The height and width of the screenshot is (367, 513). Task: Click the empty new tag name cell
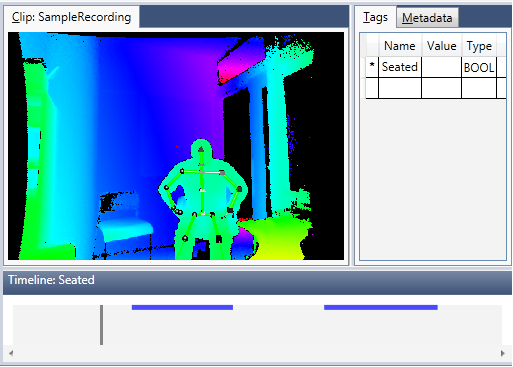click(x=400, y=88)
